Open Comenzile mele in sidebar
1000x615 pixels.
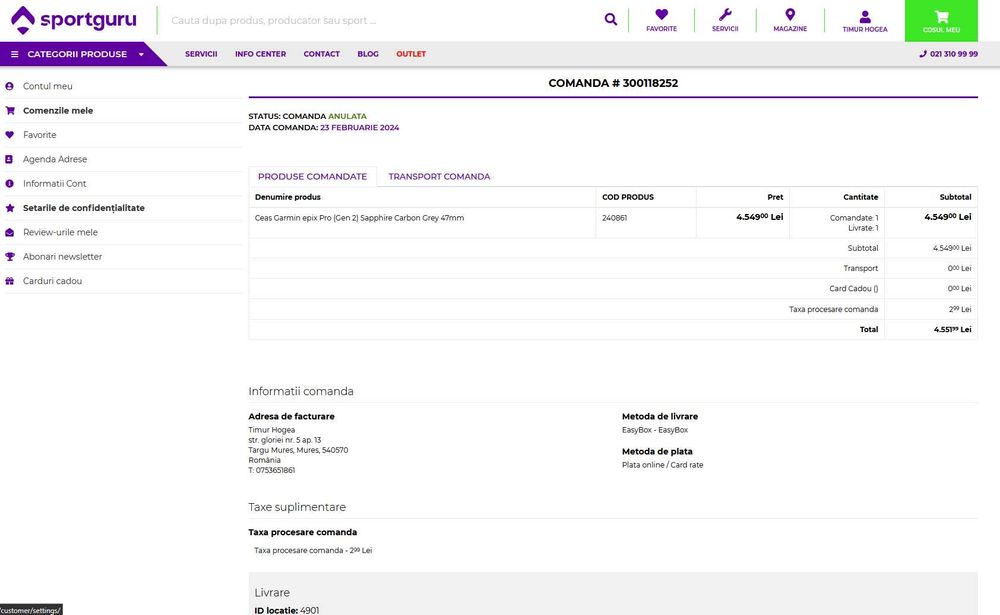[x=58, y=111]
